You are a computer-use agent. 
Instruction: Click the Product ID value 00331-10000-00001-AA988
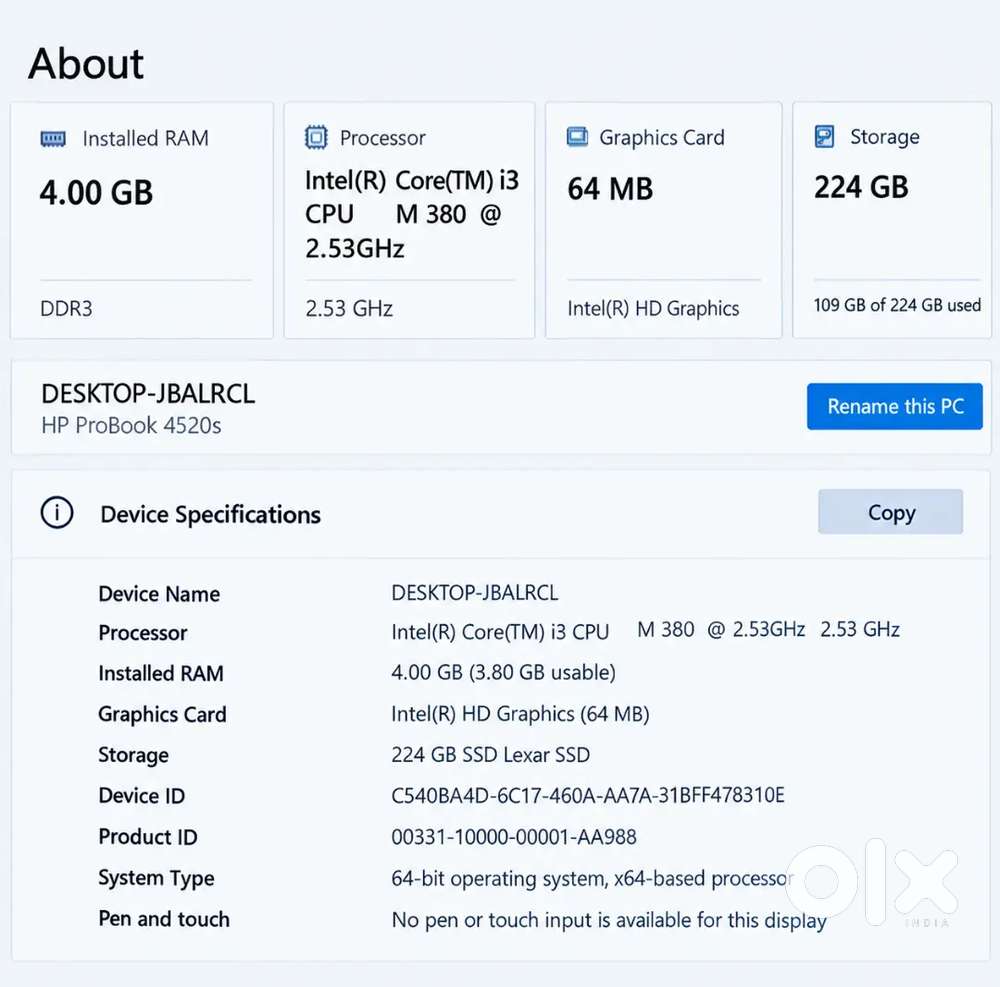(514, 837)
